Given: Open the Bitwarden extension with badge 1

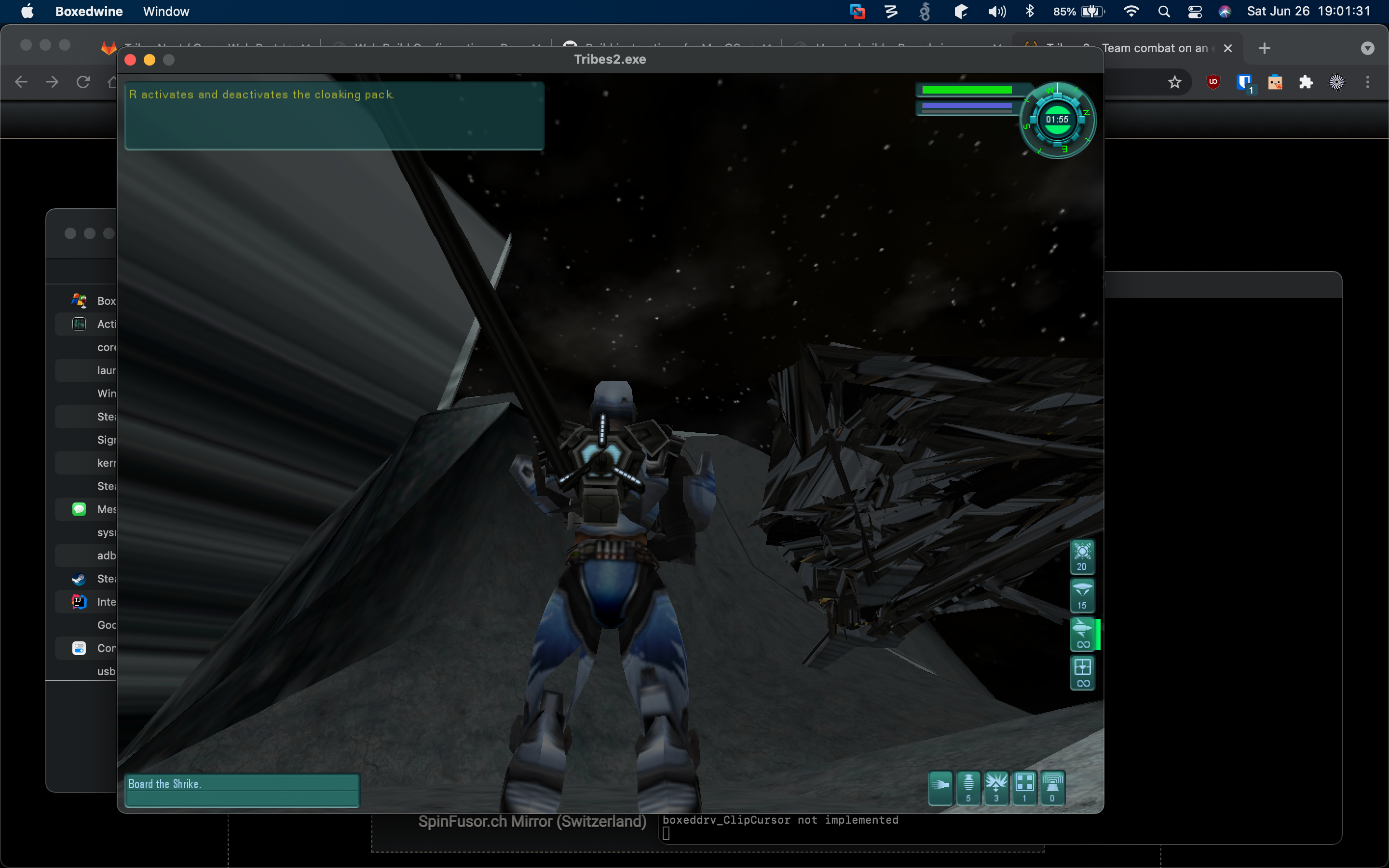Looking at the screenshot, I should tap(1244, 83).
